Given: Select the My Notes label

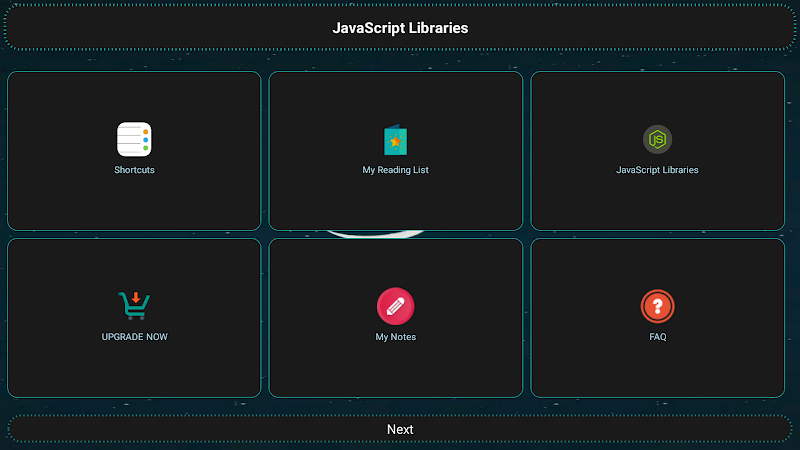Looking at the screenshot, I should tap(395, 337).
